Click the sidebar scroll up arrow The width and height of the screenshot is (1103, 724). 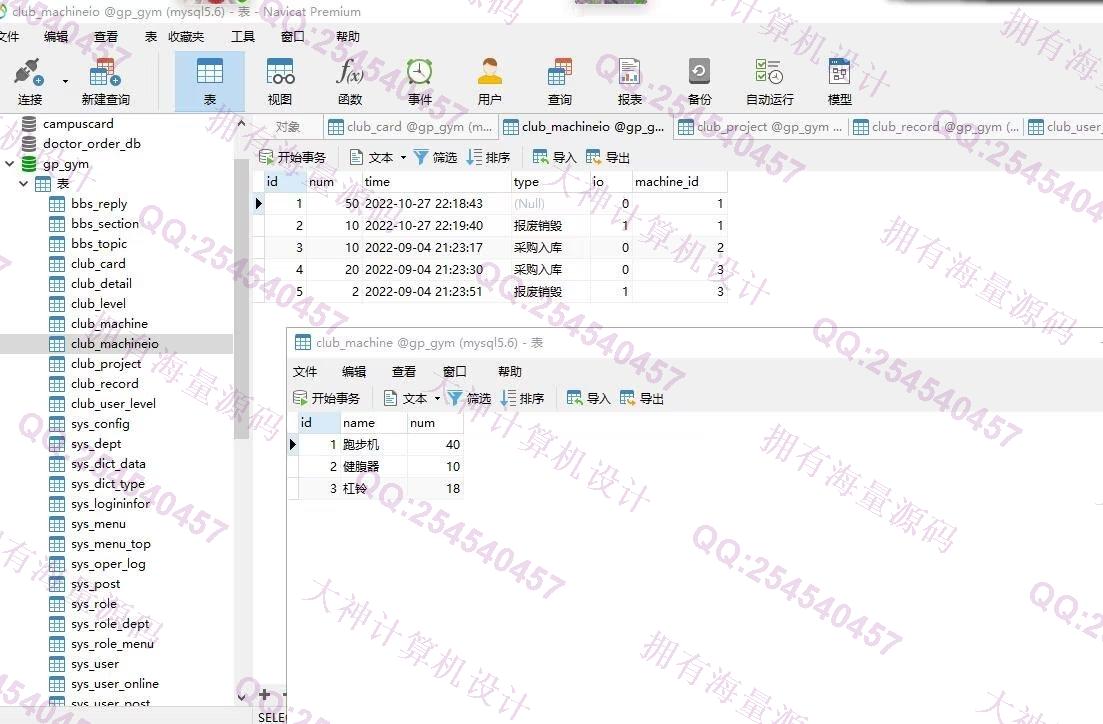241,123
